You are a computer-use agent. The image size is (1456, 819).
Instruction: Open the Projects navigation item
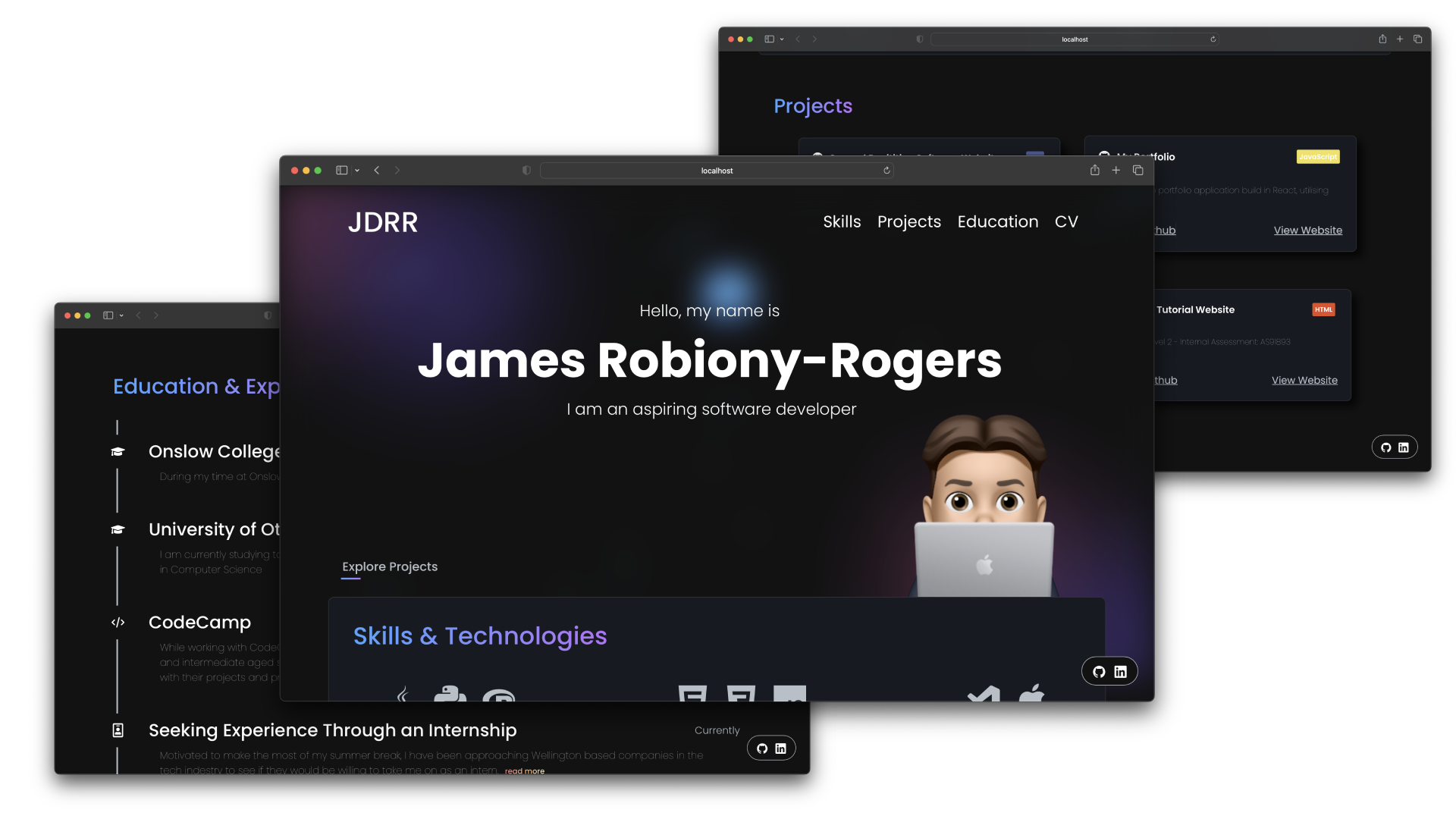click(908, 221)
